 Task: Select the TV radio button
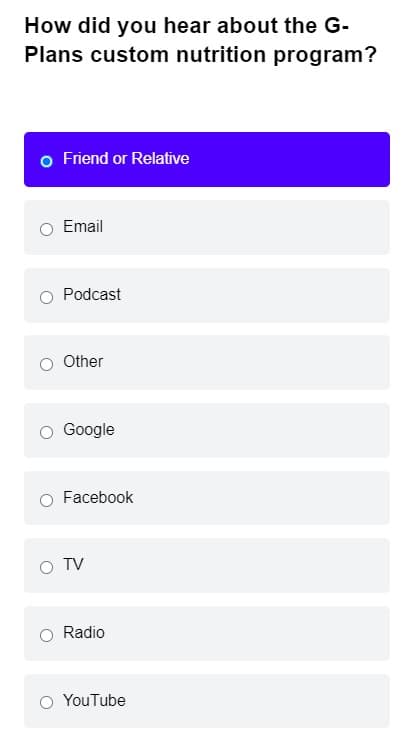[46, 567]
